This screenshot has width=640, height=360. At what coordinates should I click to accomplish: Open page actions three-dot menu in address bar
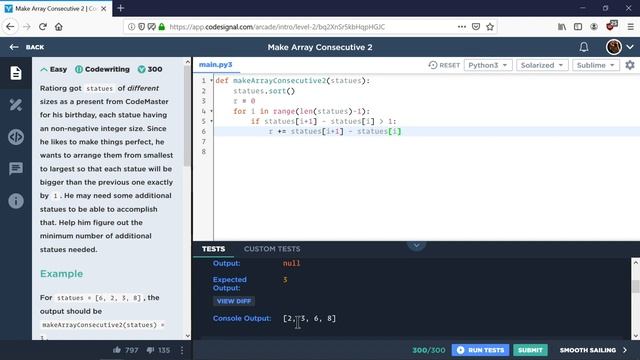pyautogui.click(x=462, y=27)
